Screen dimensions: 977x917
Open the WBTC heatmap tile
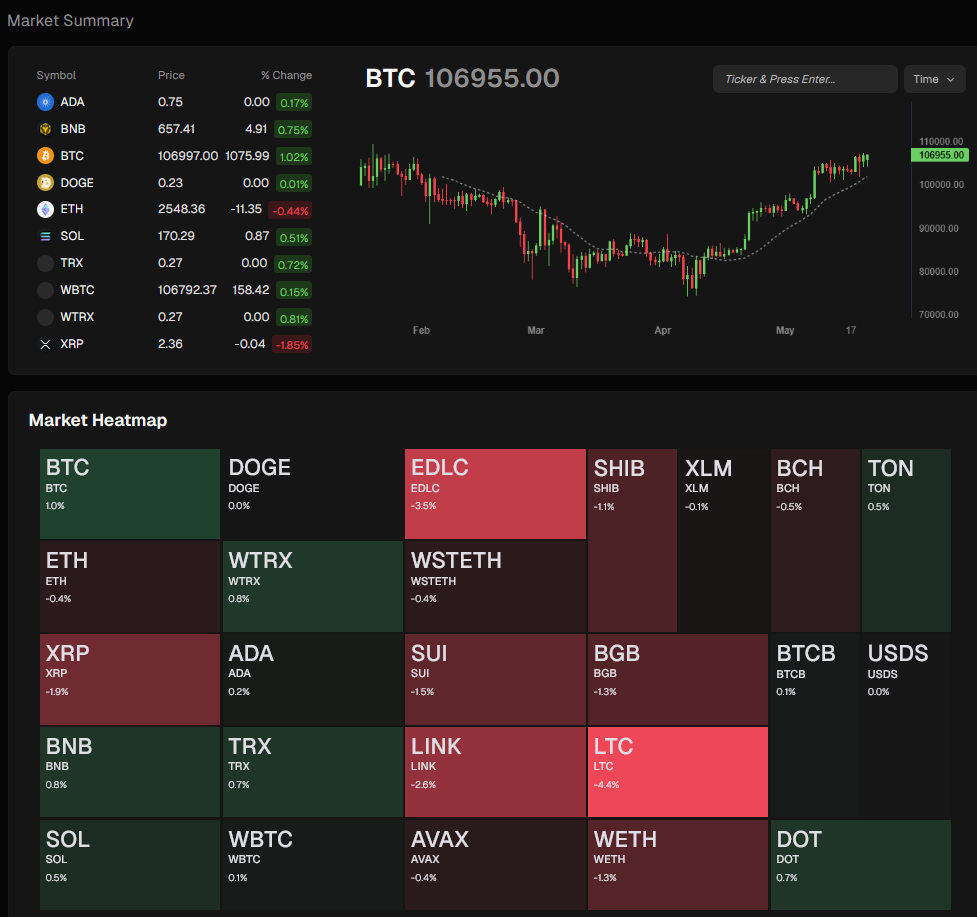coord(313,865)
